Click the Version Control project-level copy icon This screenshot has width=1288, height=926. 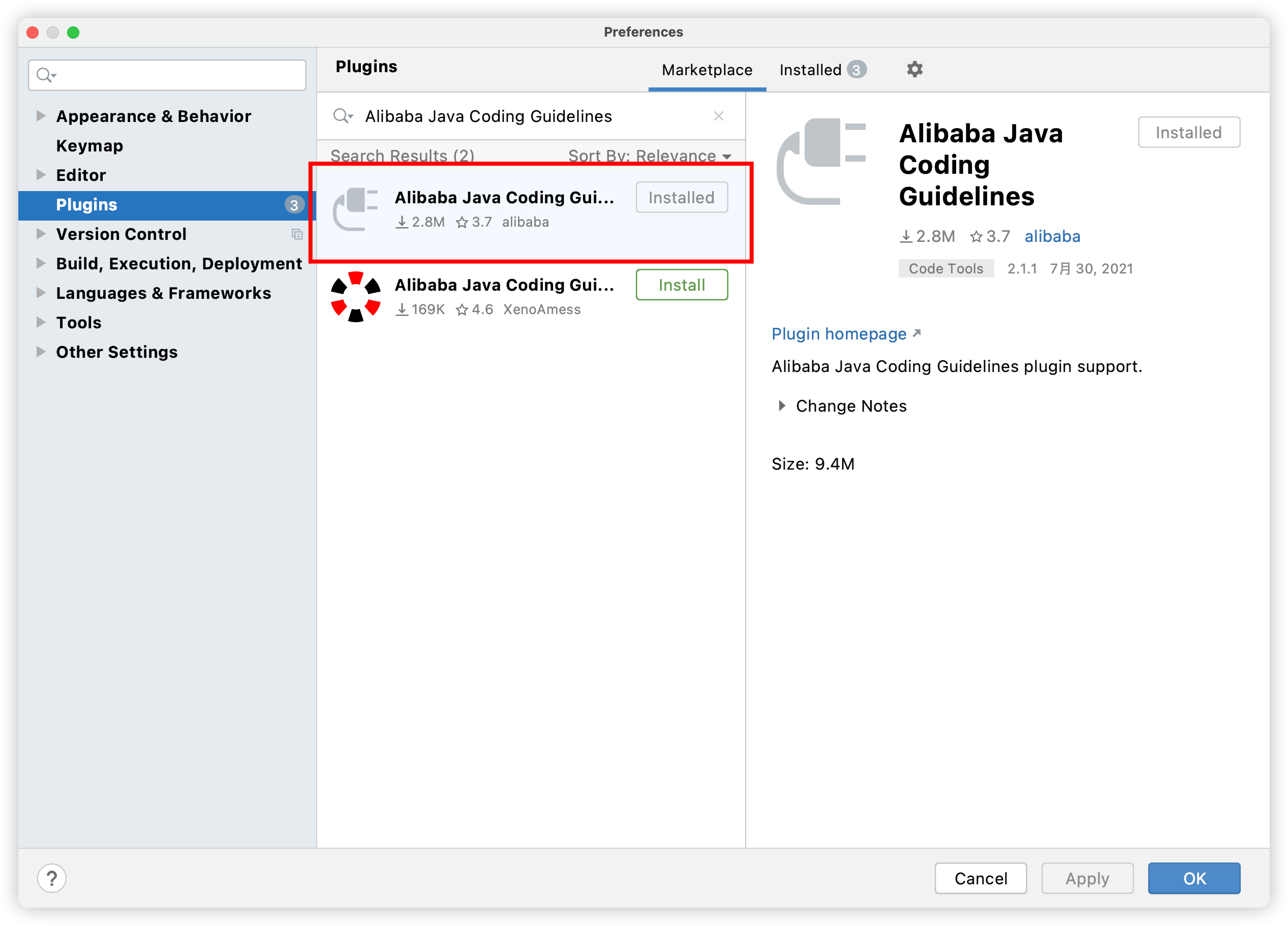tap(296, 234)
